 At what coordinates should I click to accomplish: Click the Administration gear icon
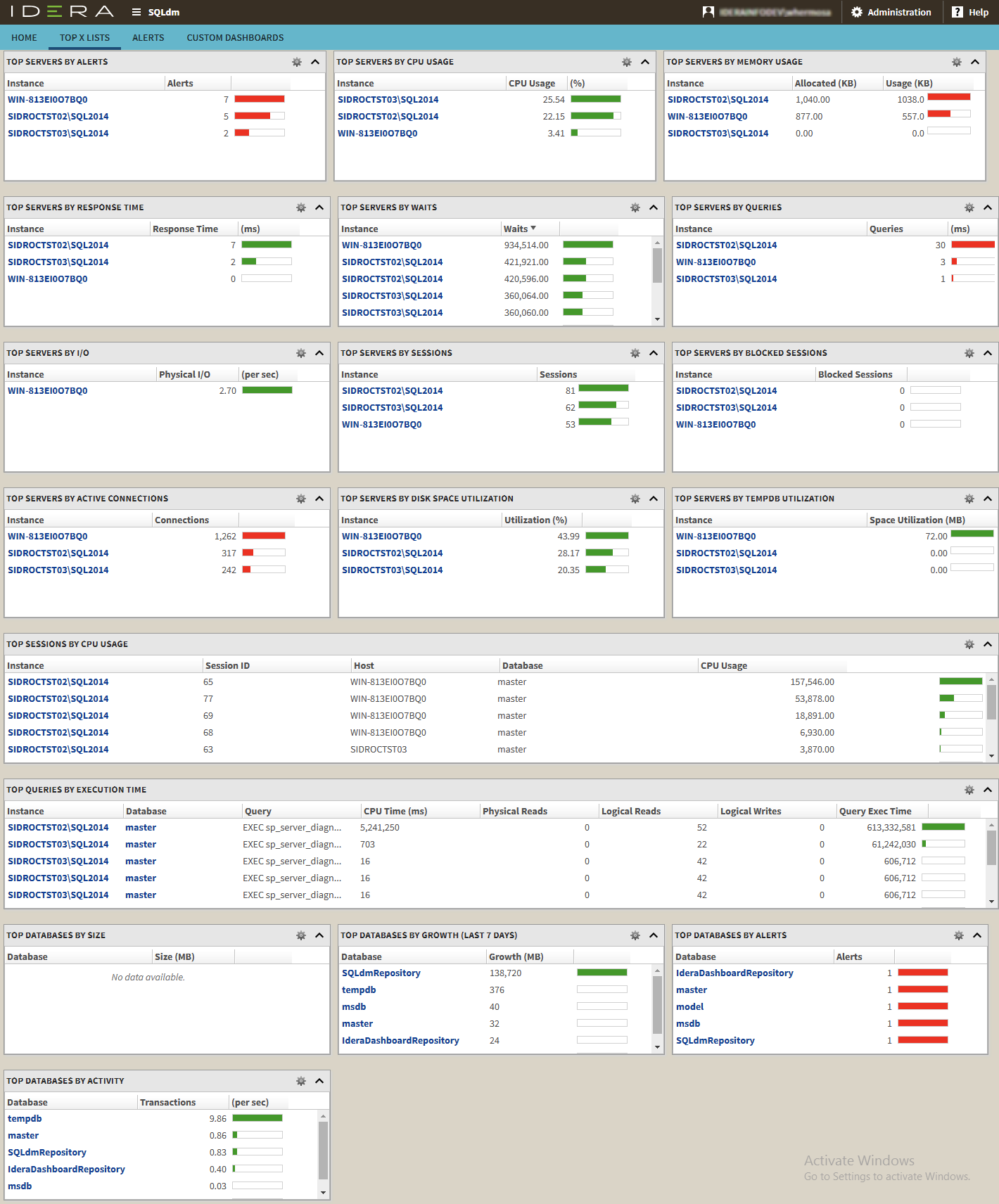(x=857, y=12)
